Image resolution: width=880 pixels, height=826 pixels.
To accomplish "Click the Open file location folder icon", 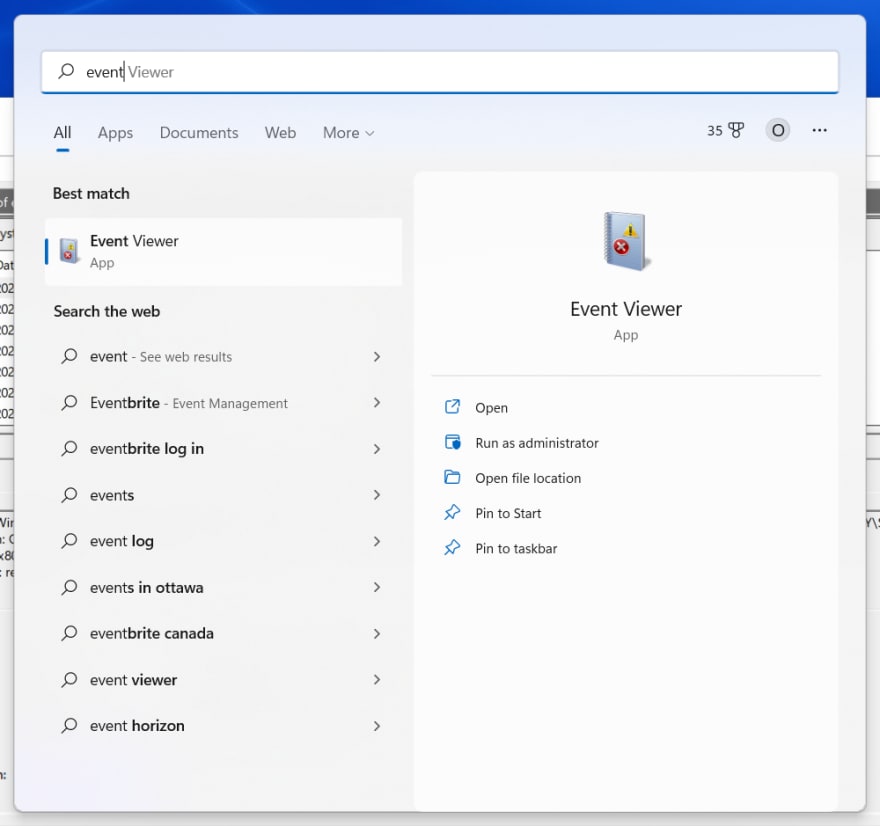I will pos(452,478).
